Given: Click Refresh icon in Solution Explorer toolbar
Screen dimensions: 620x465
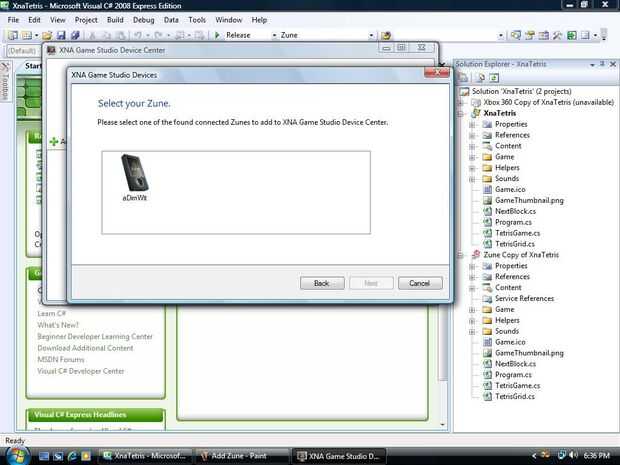Looking at the screenshot, I should click(494, 78).
